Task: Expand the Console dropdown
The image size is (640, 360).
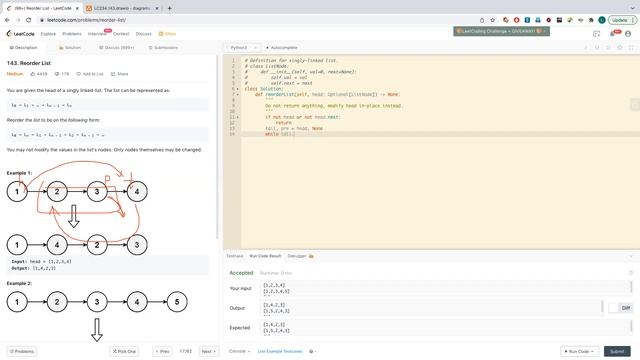Action: [x=239, y=351]
